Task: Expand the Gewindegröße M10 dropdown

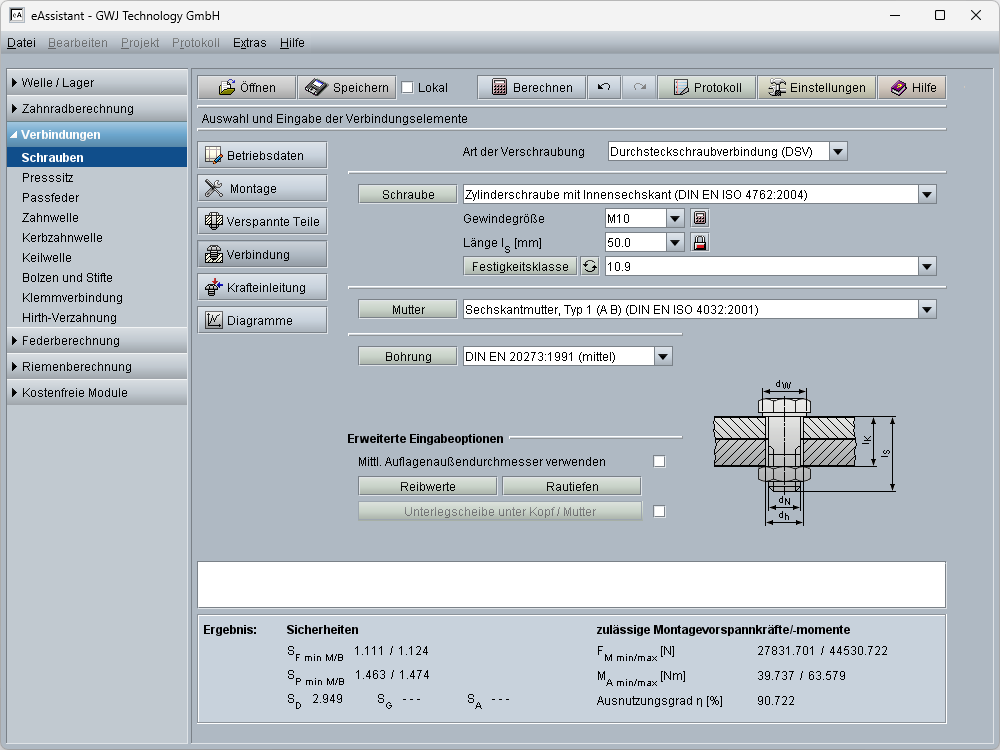Action: 675,218
